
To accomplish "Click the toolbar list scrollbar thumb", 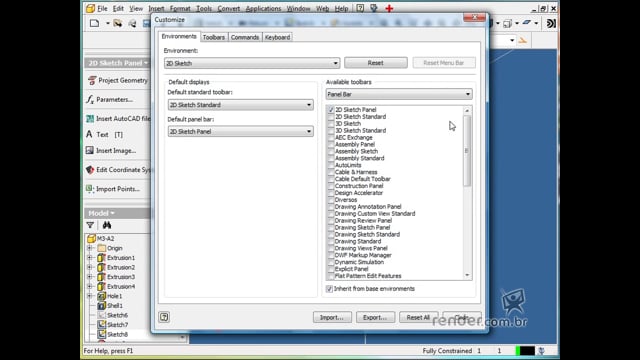I will (467, 151).
